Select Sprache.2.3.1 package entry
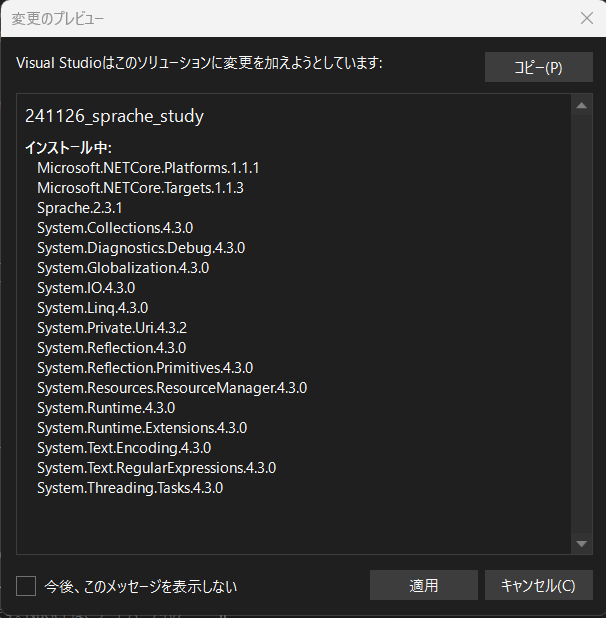 [x=80, y=208]
